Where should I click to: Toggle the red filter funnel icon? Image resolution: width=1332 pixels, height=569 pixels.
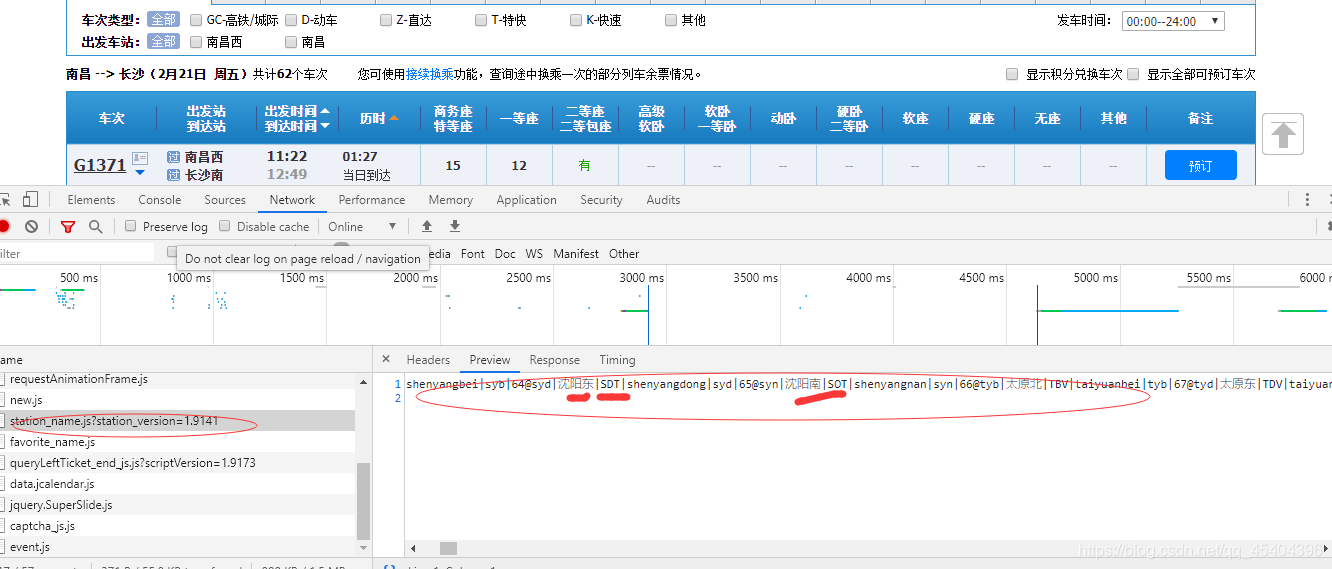tap(68, 227)
